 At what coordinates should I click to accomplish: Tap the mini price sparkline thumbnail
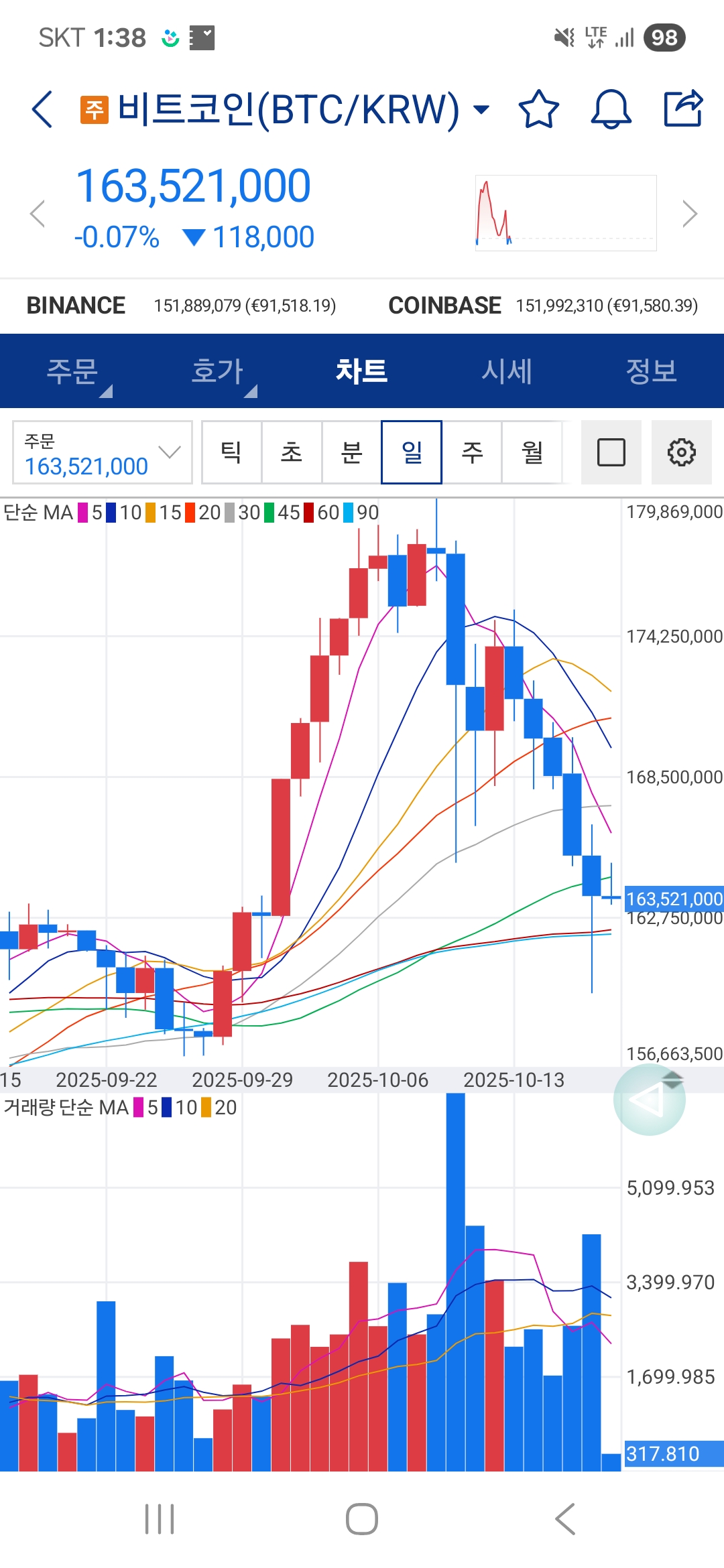[565, 213]
